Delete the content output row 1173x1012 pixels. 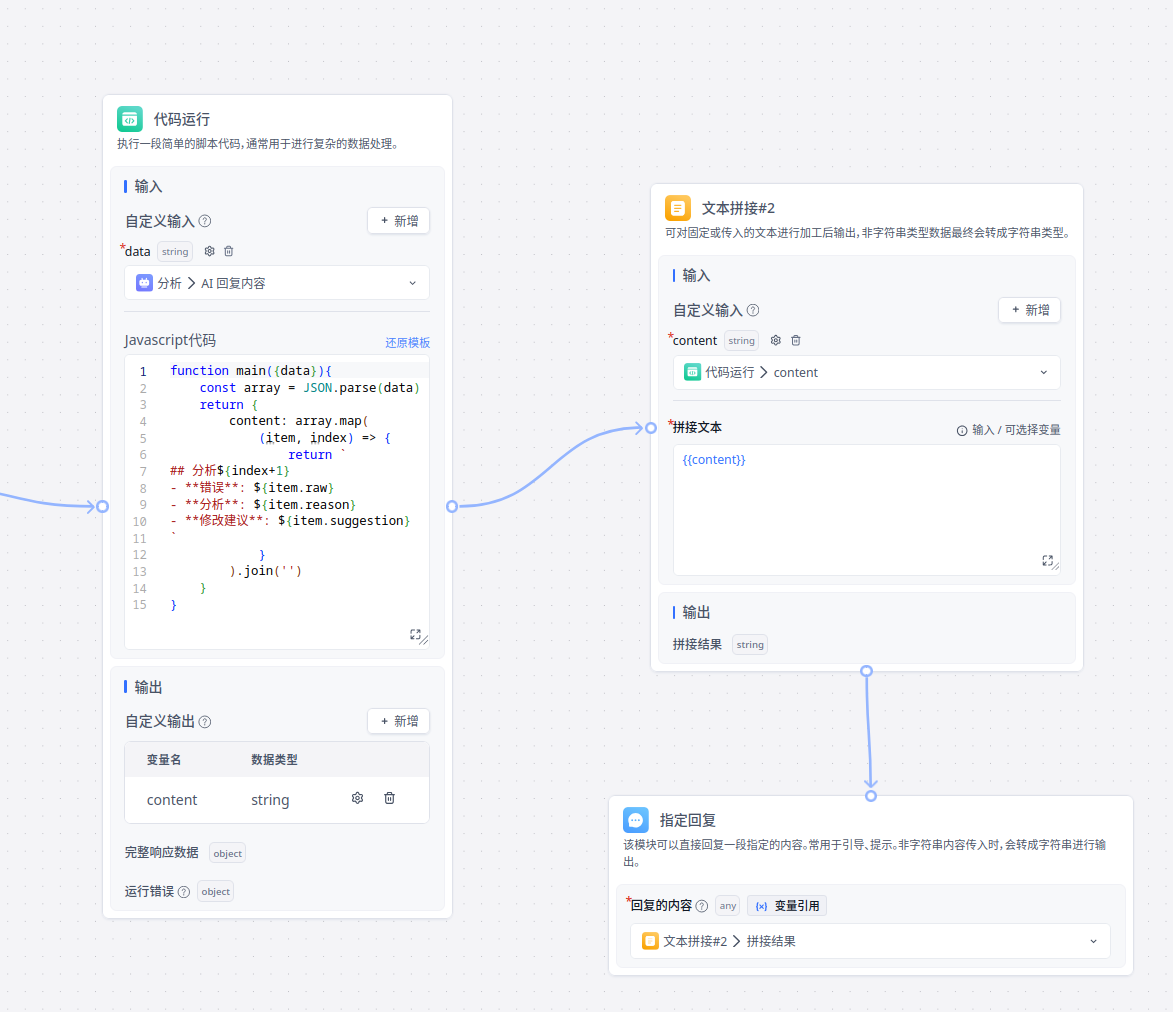(x=390, y=798)
